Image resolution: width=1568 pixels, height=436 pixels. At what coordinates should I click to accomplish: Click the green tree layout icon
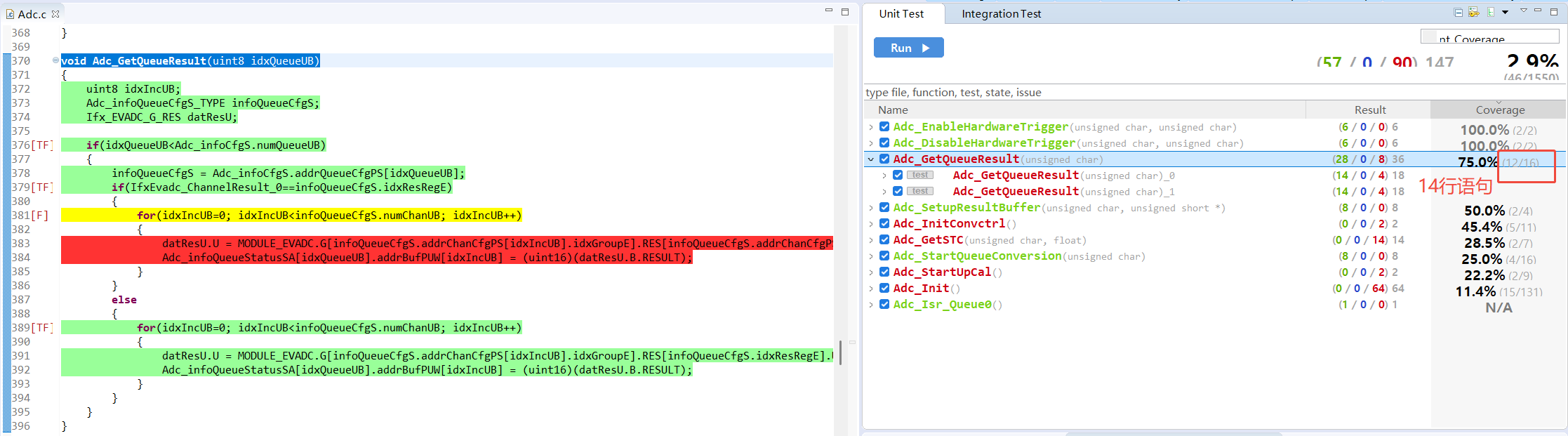[x=1491, y=13]
